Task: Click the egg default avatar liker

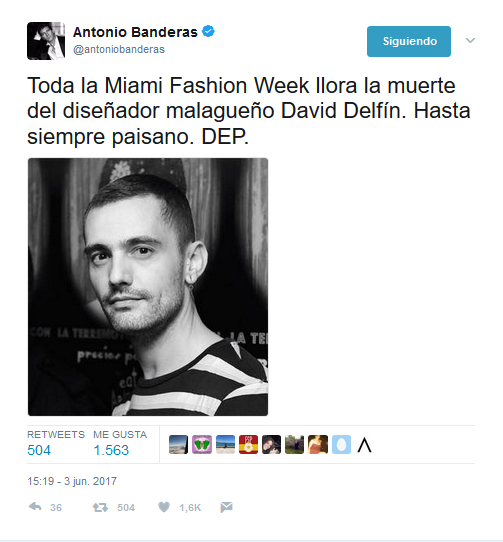Action: point(341,445)
